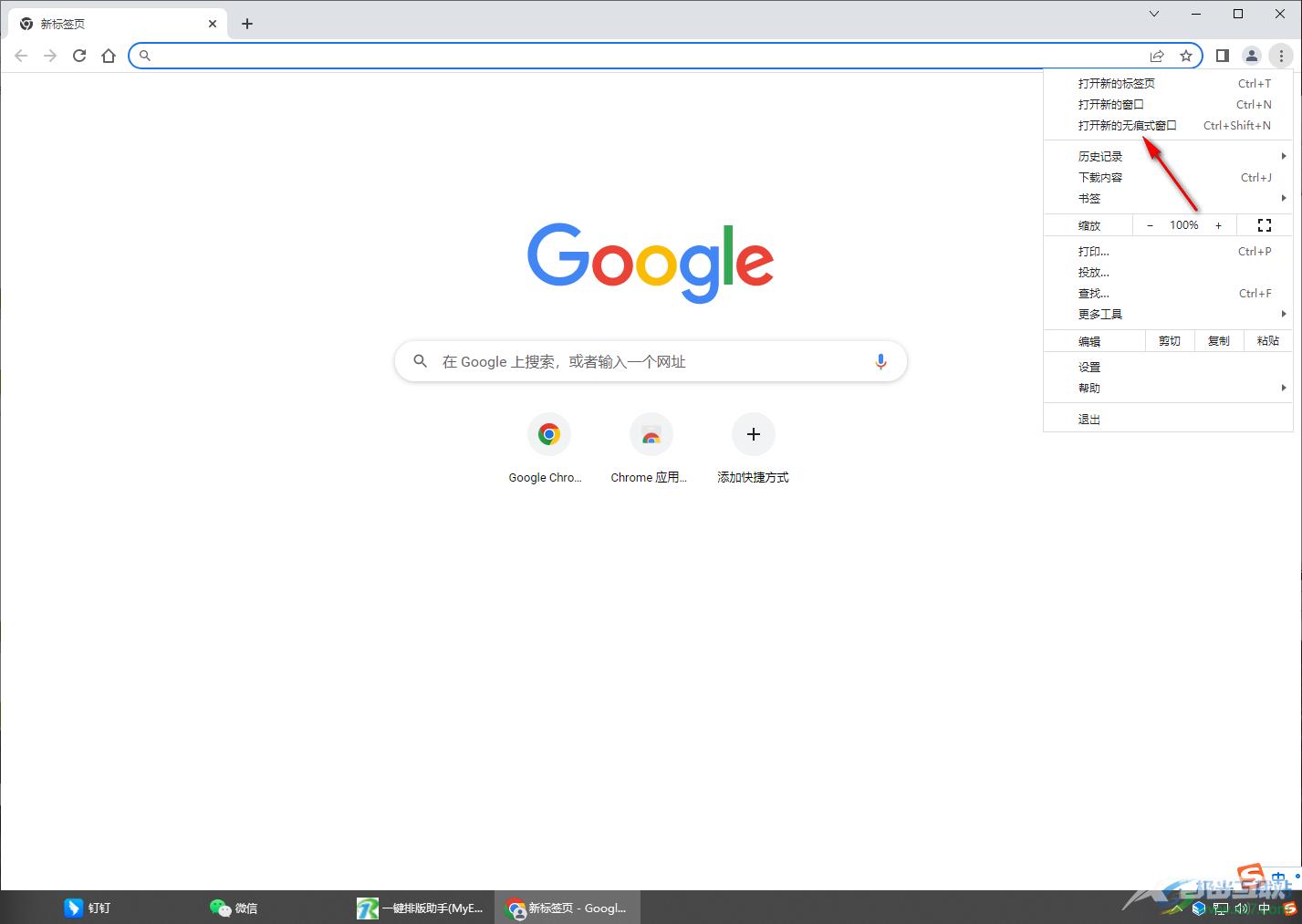This screenshot has height=924, width=1302.
Task: Select 投放... menu item
Action: pyautogui.click(x=1169, y=272)
